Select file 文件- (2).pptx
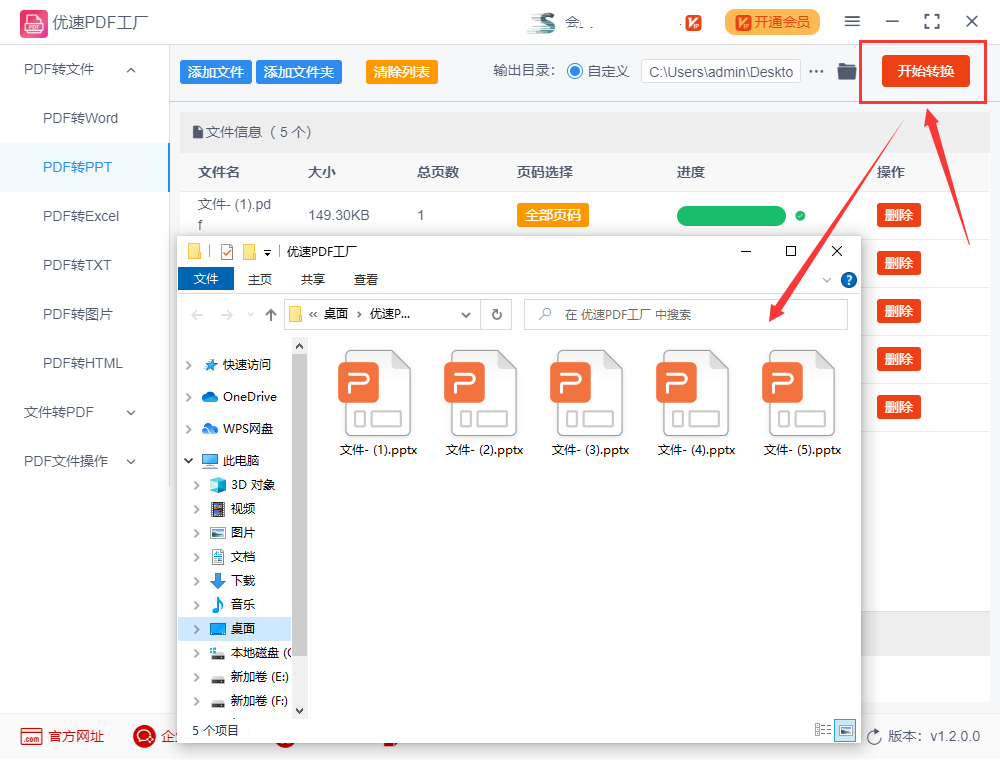 (x=484, y=403)
